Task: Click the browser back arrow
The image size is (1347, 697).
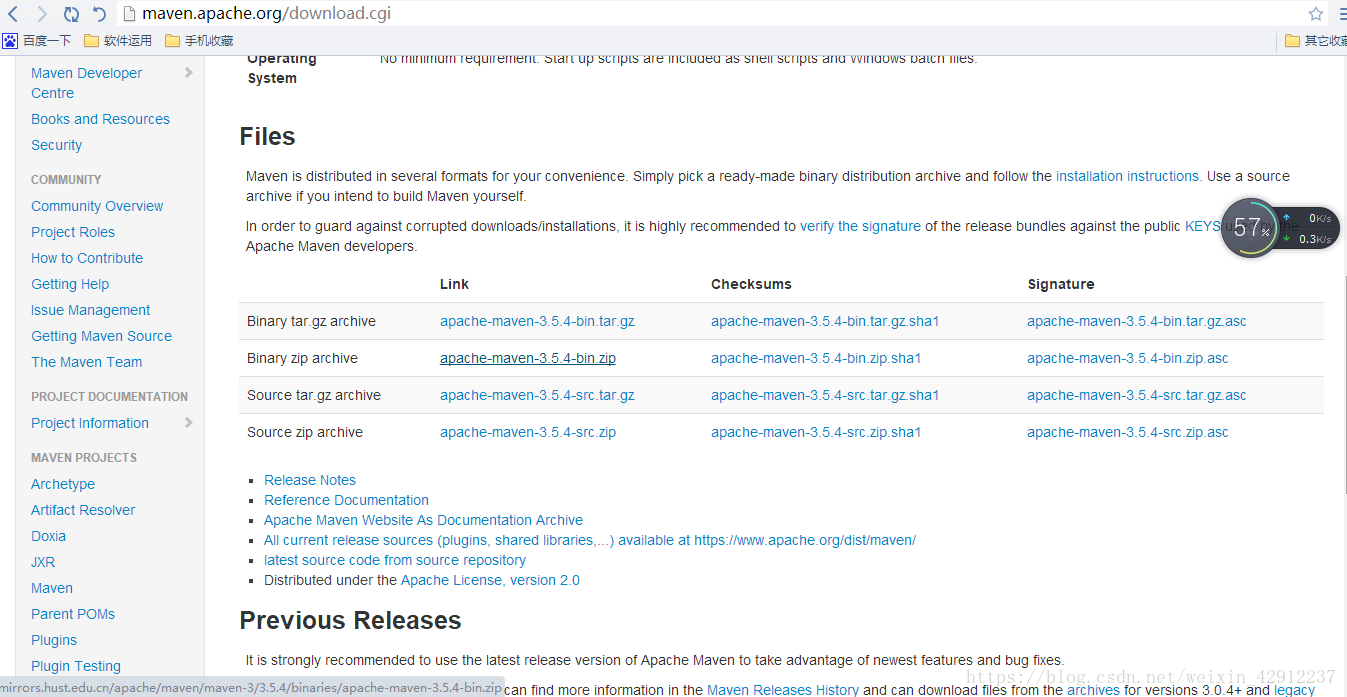Action: [14, 14]
